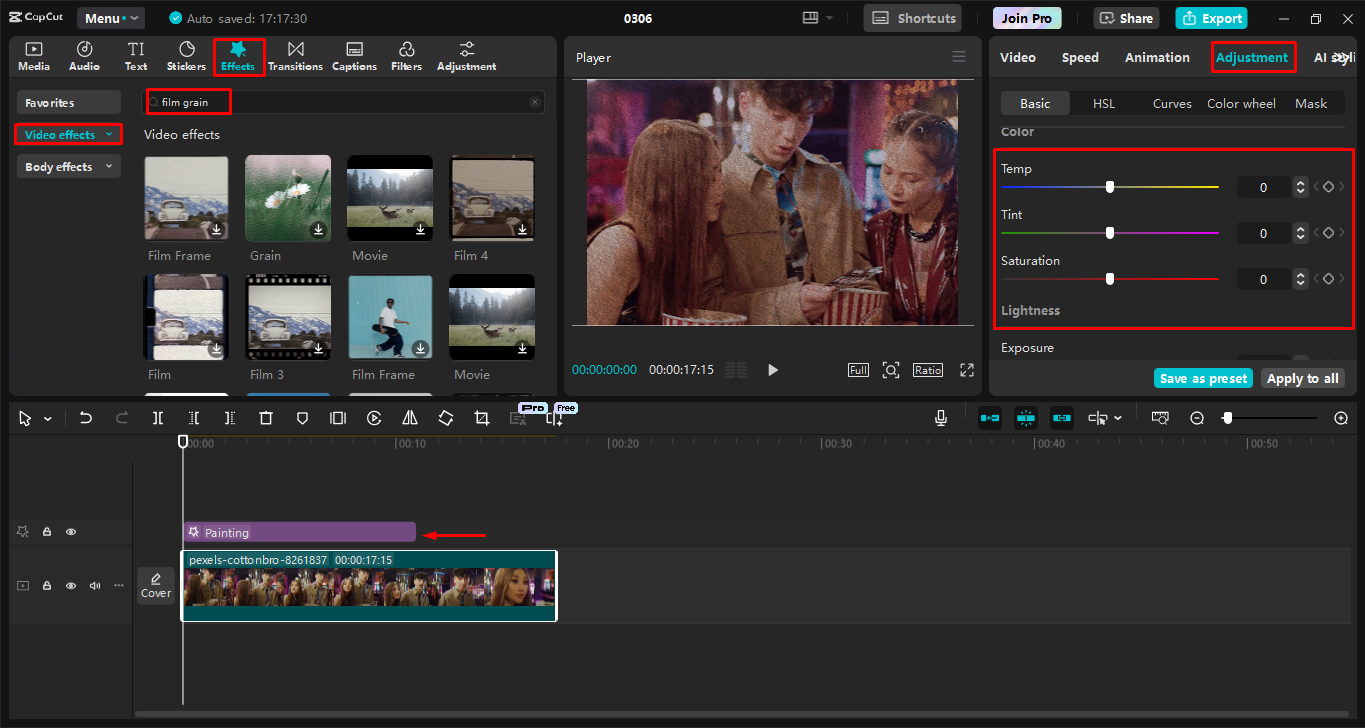This screenshot has width=1365, height=728.
Task: Open the Captions panel
Action: [x=354, y=56]
